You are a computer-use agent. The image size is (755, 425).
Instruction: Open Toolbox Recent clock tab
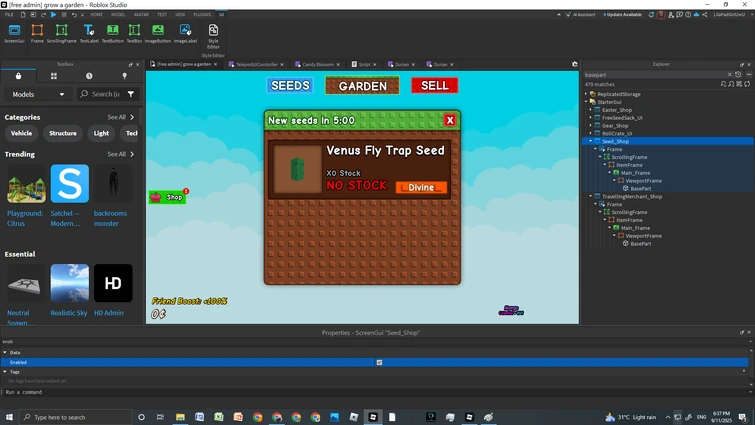(89, 76)
